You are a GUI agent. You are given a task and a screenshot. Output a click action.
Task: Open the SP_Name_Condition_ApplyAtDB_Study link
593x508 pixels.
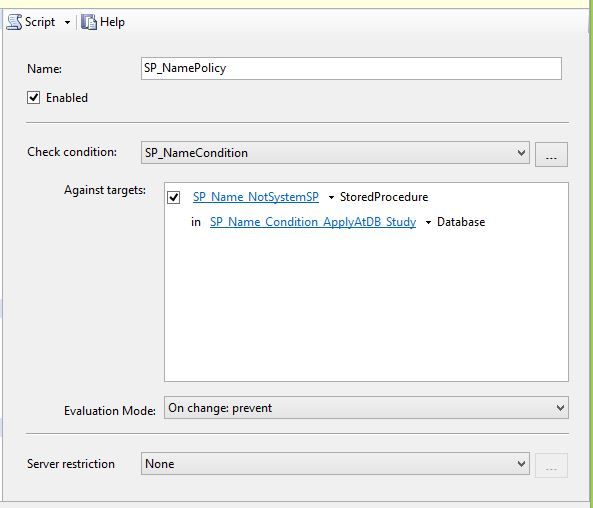[313, 222]
